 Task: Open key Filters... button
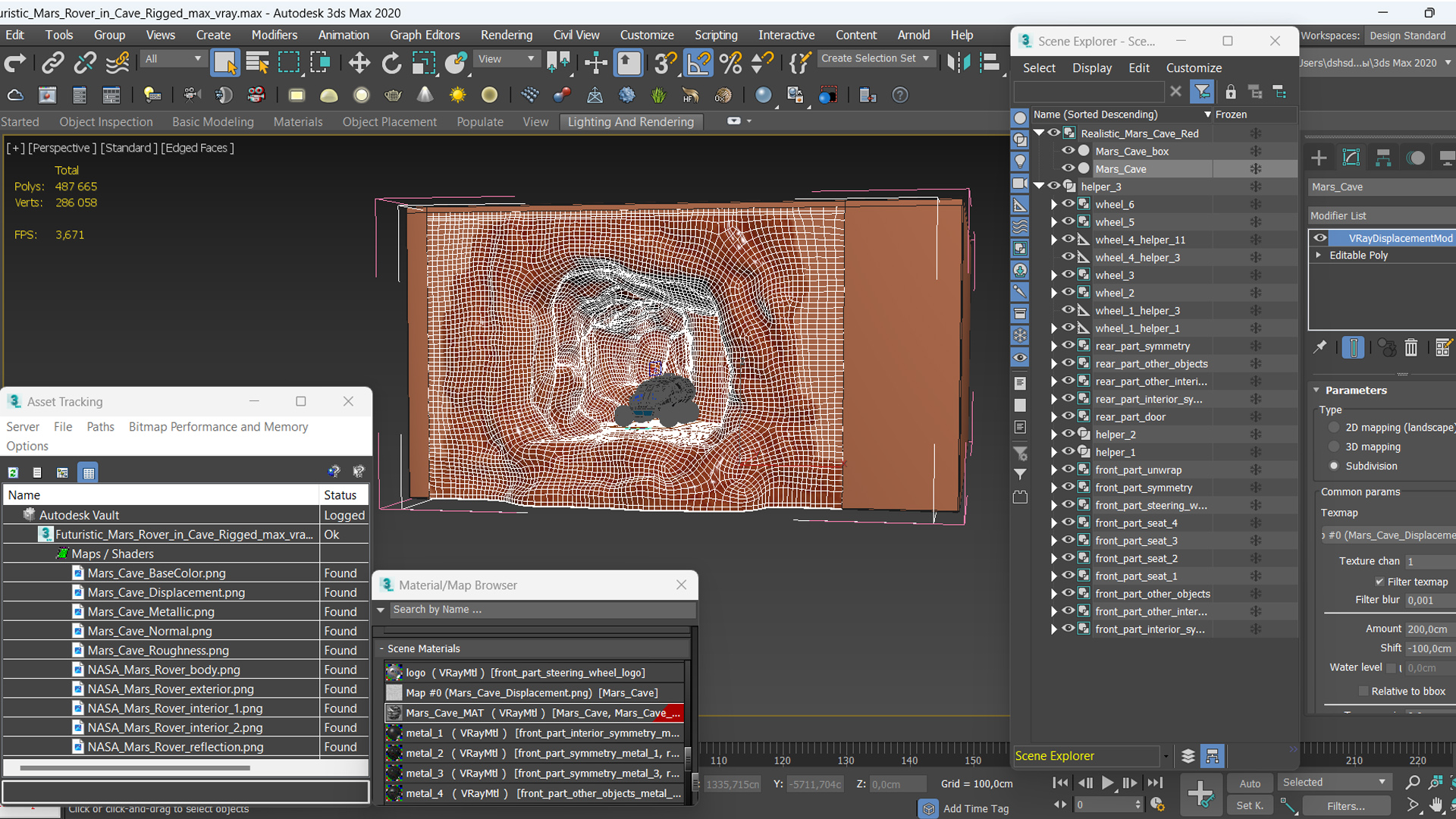[x=1345, y=805]
